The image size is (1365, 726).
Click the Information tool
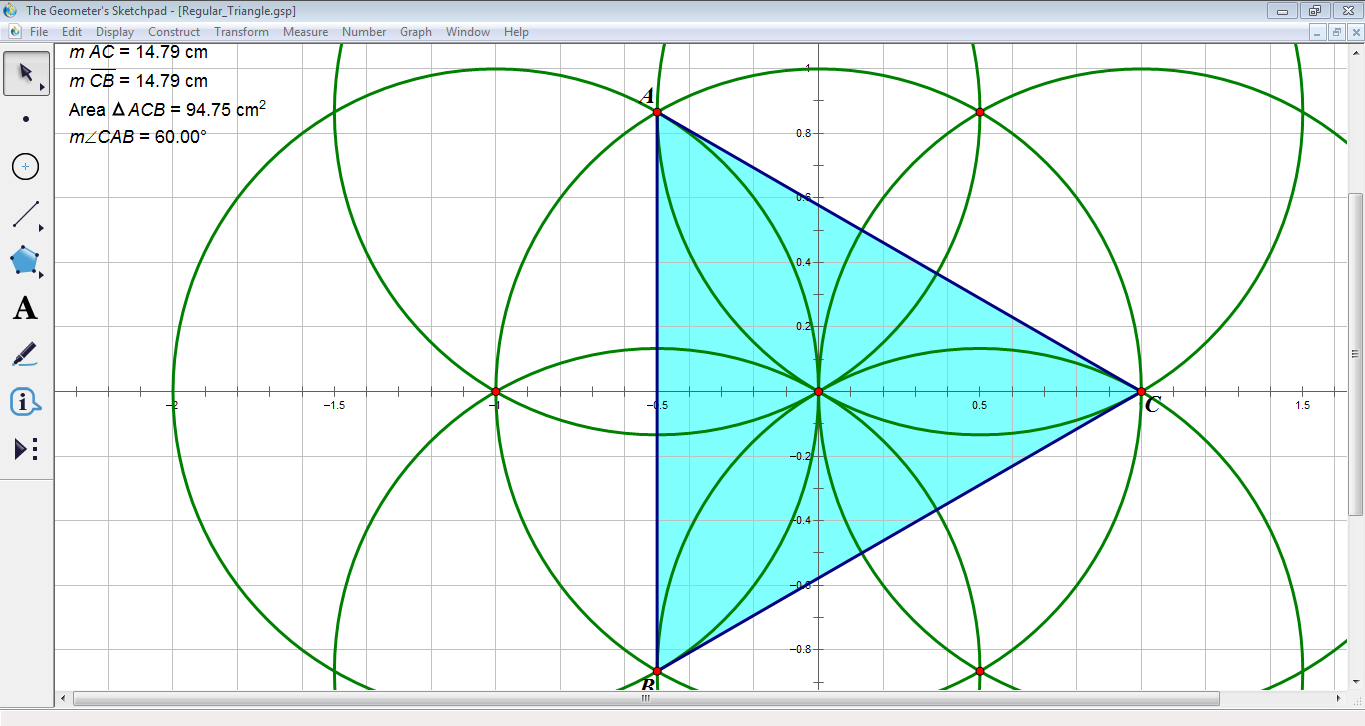tap(26, 401)
